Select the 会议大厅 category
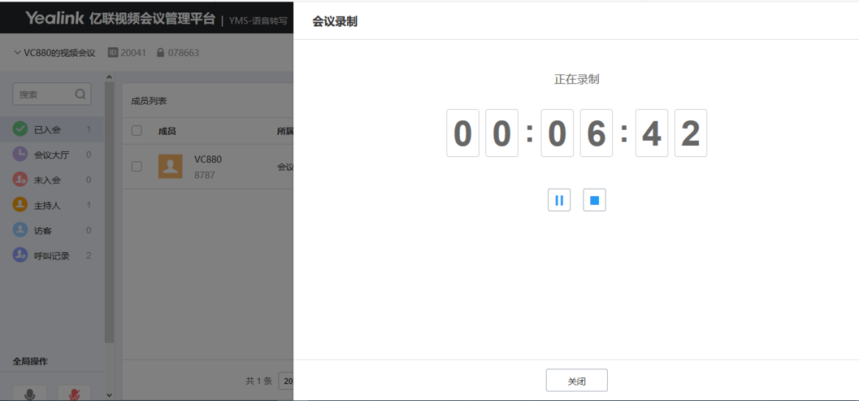 click(52, 154)
